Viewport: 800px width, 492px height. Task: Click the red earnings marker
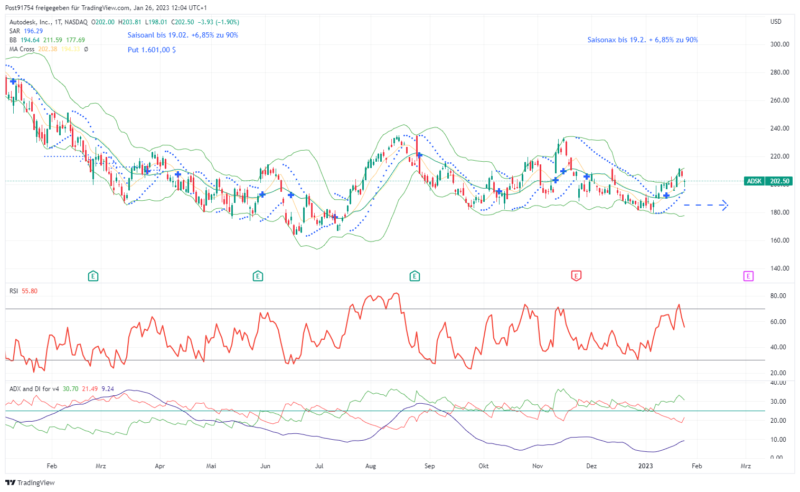[575, 274]
